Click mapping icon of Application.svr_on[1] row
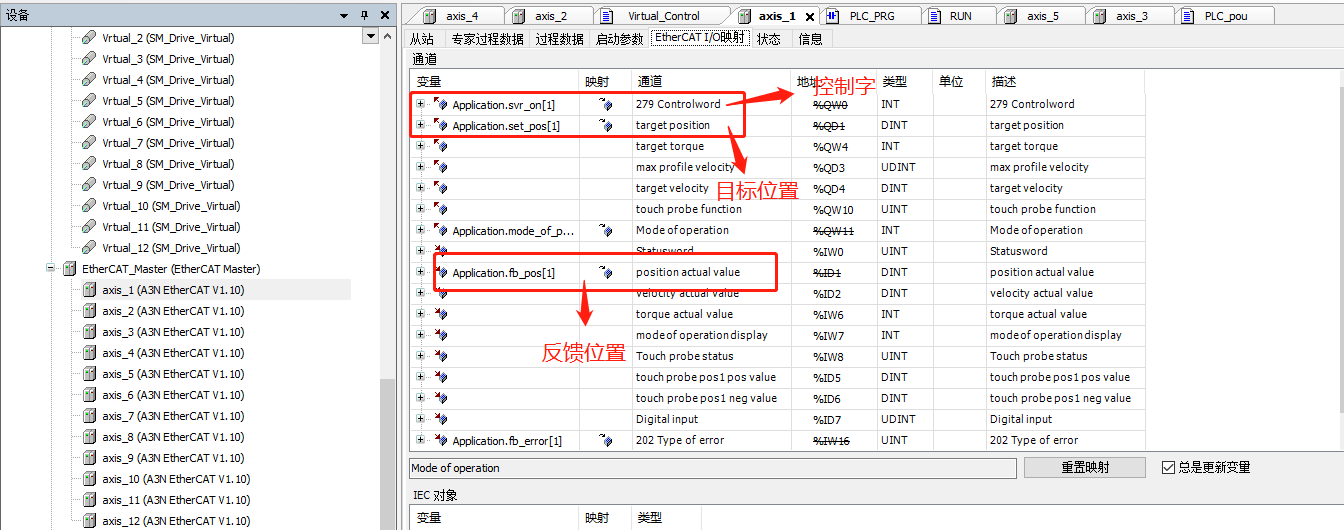The image size is (1344, 530). [x=604, y=104]
